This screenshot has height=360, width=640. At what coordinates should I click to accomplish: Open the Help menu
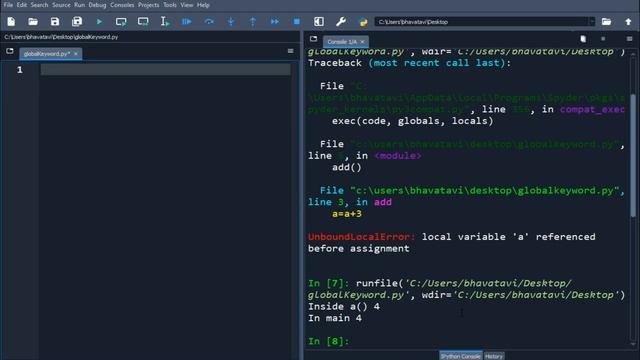coord(203,5)
